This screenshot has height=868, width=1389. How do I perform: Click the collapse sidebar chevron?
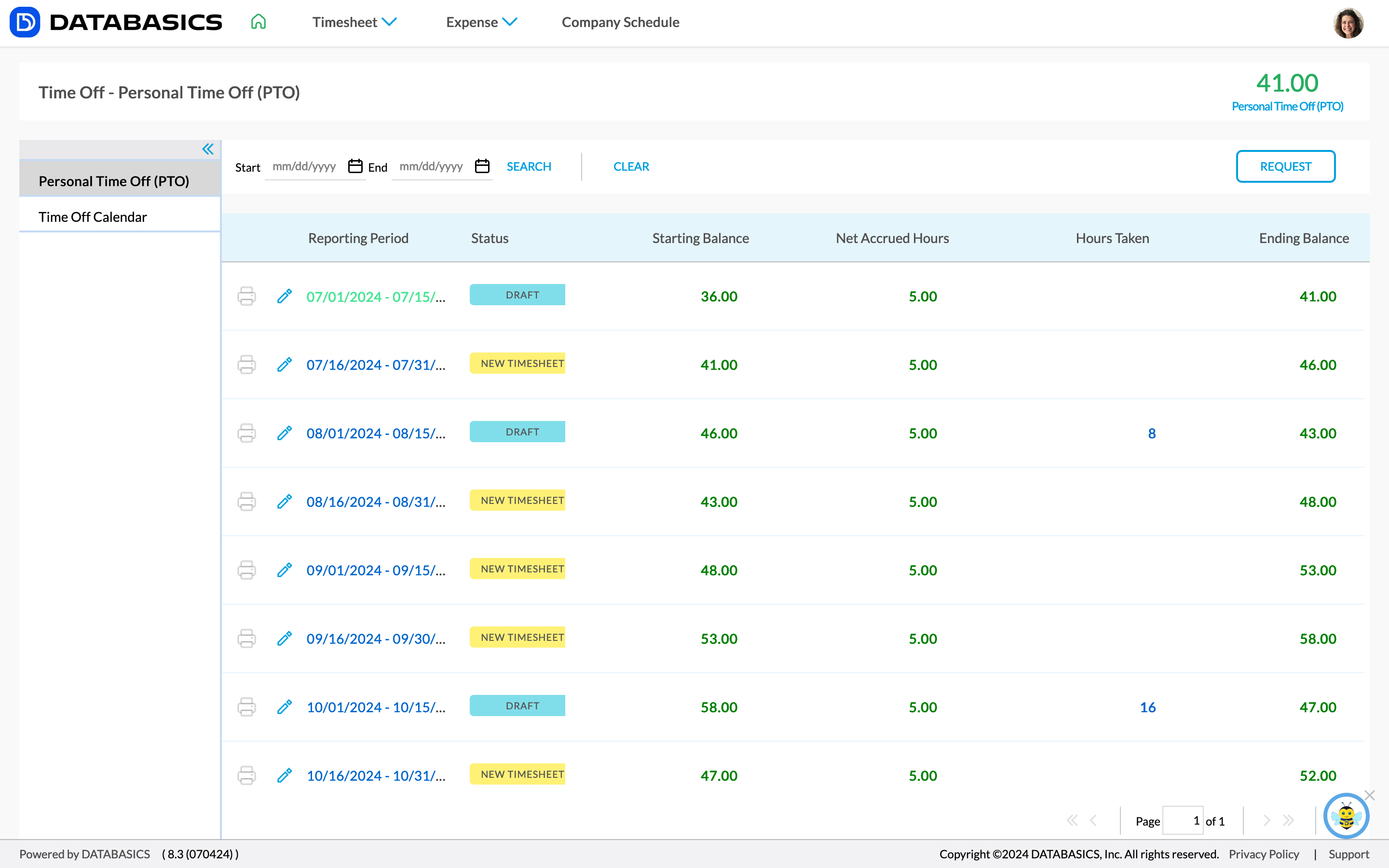[x=208, y=149]
